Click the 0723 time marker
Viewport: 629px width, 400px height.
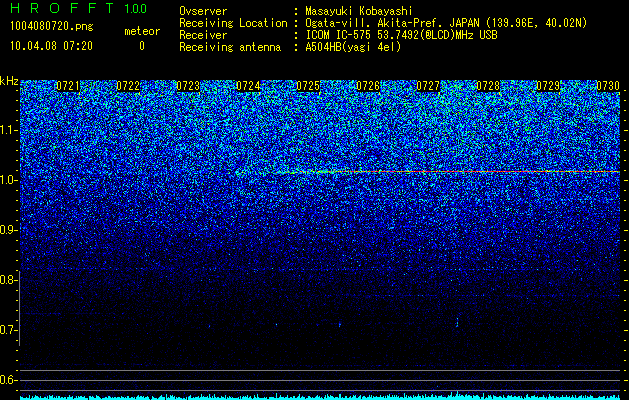coord(188,86)
